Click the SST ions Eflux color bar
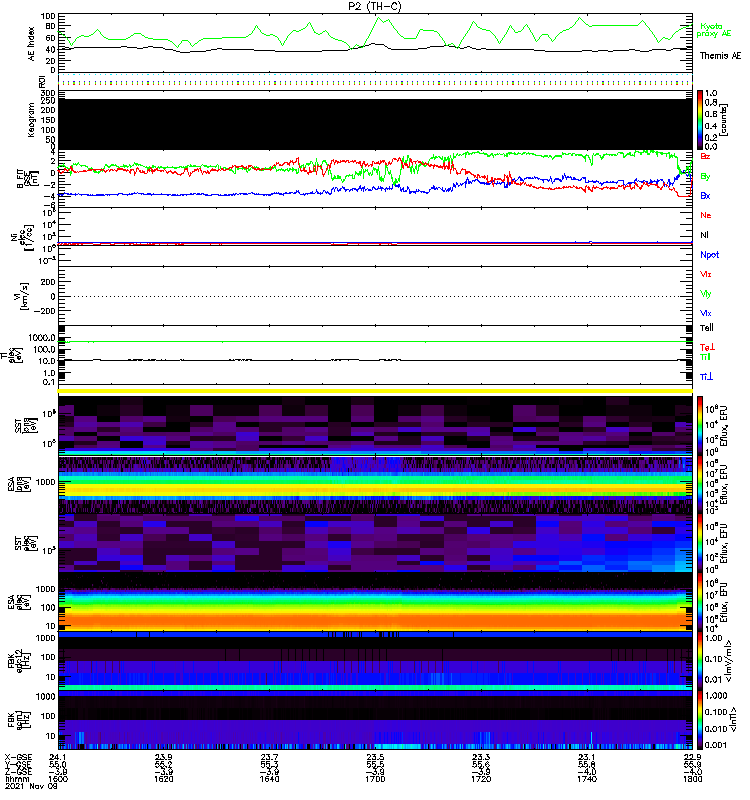 700,425
